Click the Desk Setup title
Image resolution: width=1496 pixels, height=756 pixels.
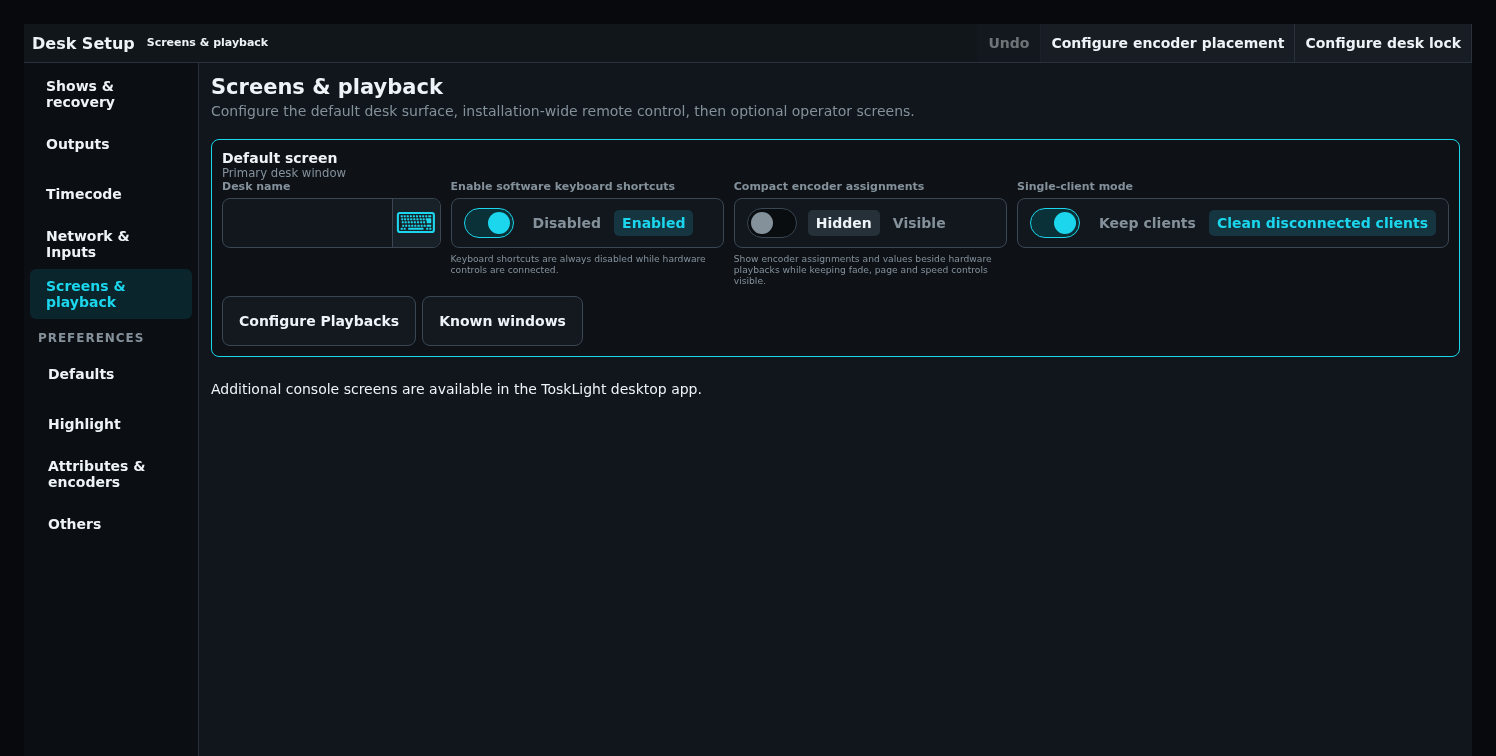click(x=83, y=43)
